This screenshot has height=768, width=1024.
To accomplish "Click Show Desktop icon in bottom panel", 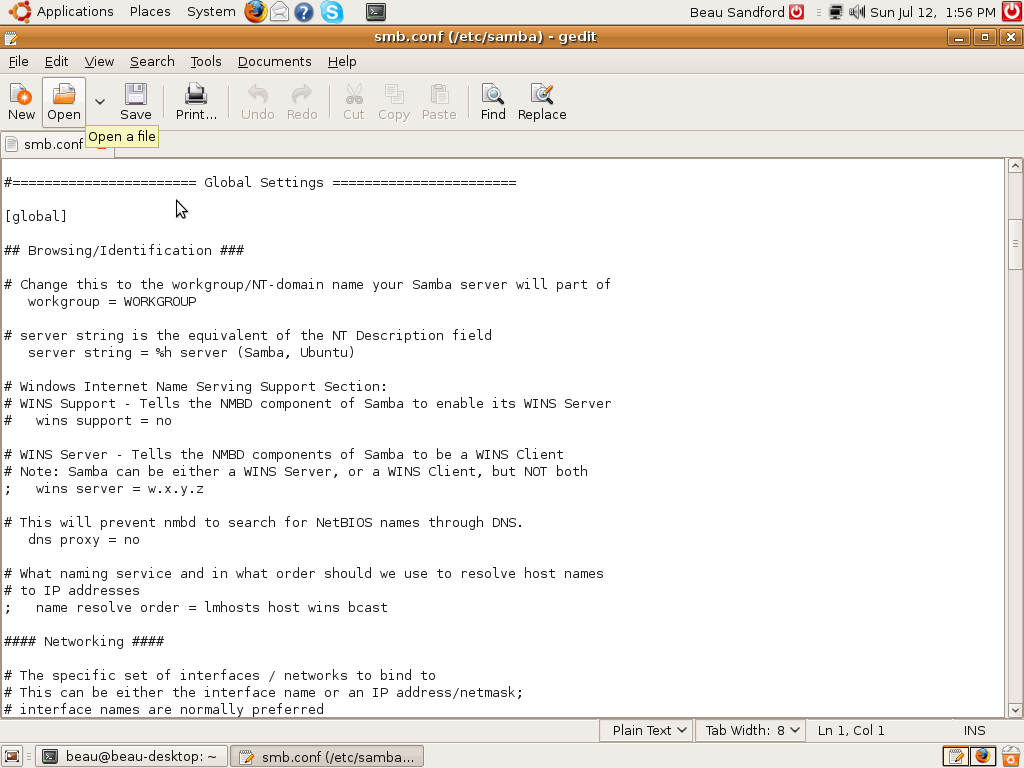I will coord(12,756).
